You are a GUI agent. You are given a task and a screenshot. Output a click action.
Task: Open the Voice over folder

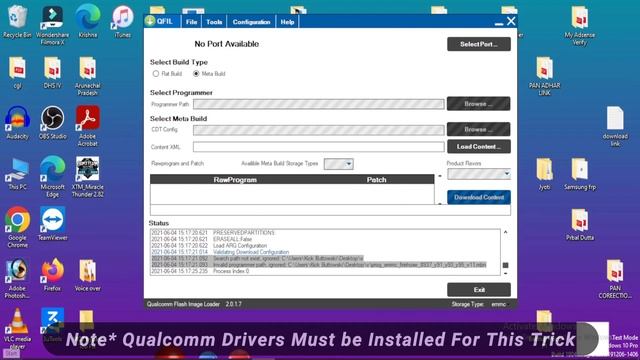click(x=87, y=276)
